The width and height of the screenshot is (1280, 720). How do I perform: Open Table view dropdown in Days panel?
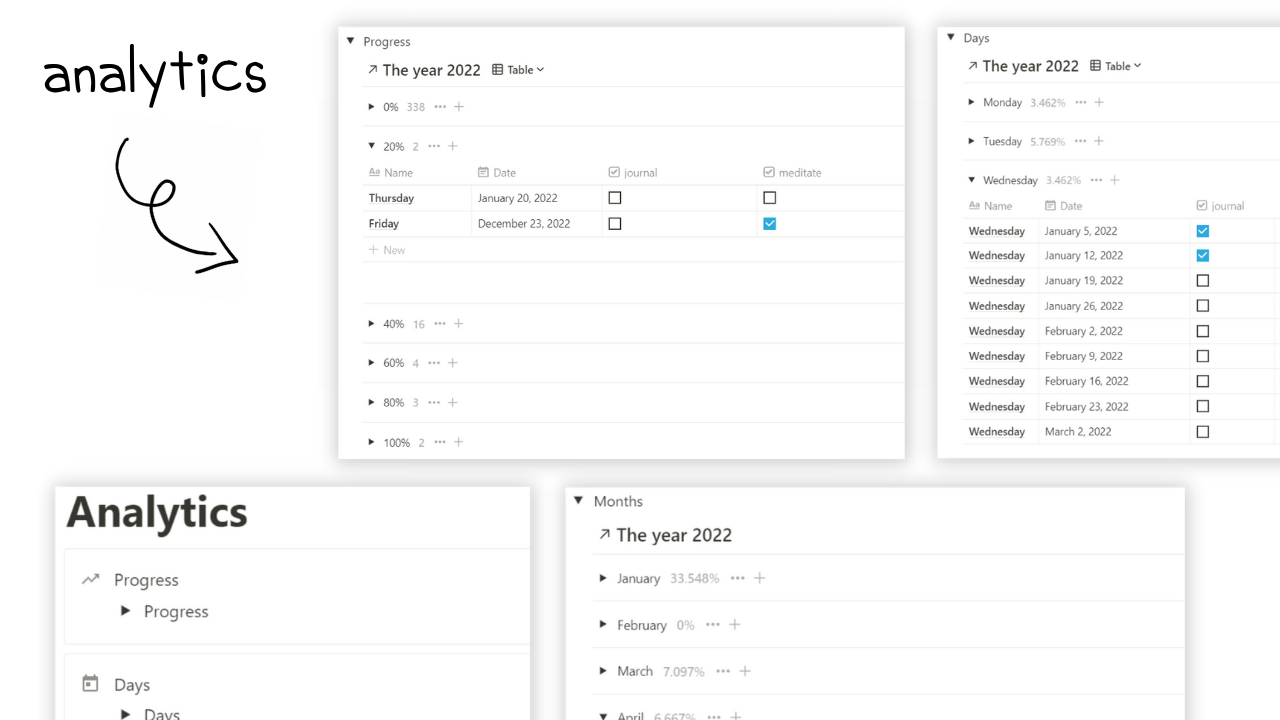1115,66
